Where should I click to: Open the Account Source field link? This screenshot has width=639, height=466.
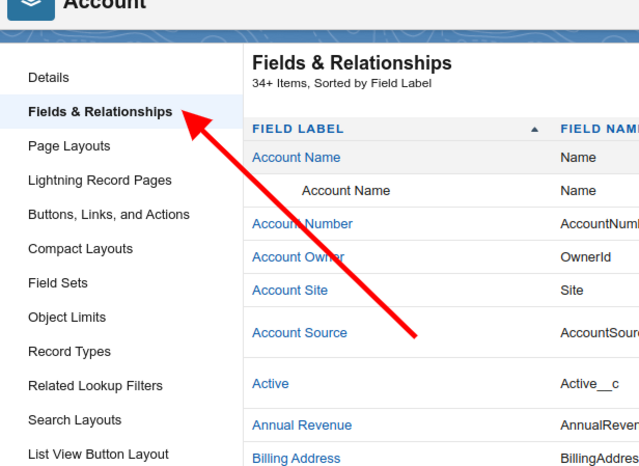click(x=300, y=333)
